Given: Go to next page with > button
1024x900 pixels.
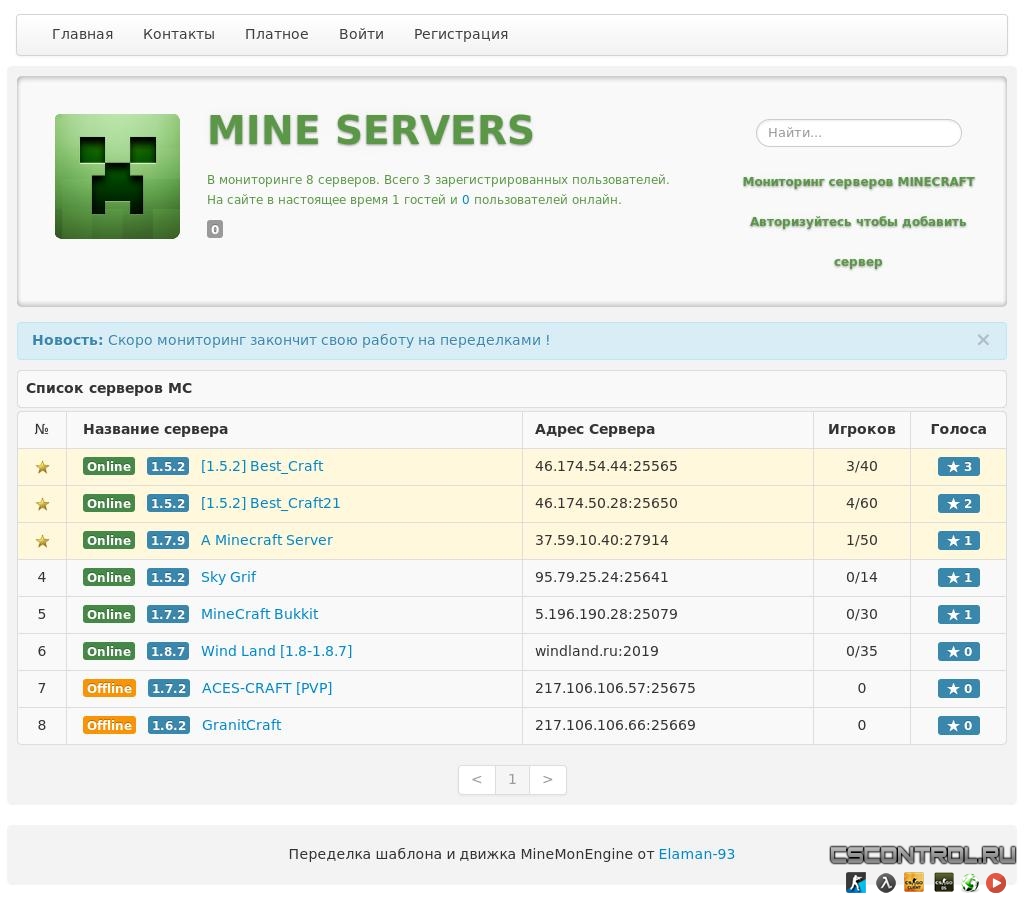Looking at the screenshot, I should click(547, 780).
